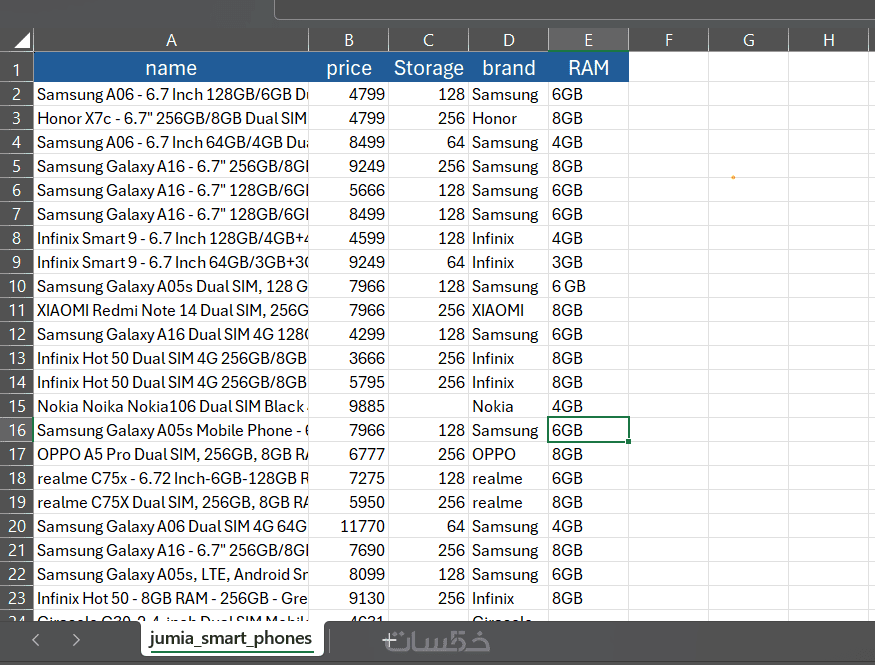
Task: Select Nokia Noika Nokia106 name cell
Action: [171, 406]
